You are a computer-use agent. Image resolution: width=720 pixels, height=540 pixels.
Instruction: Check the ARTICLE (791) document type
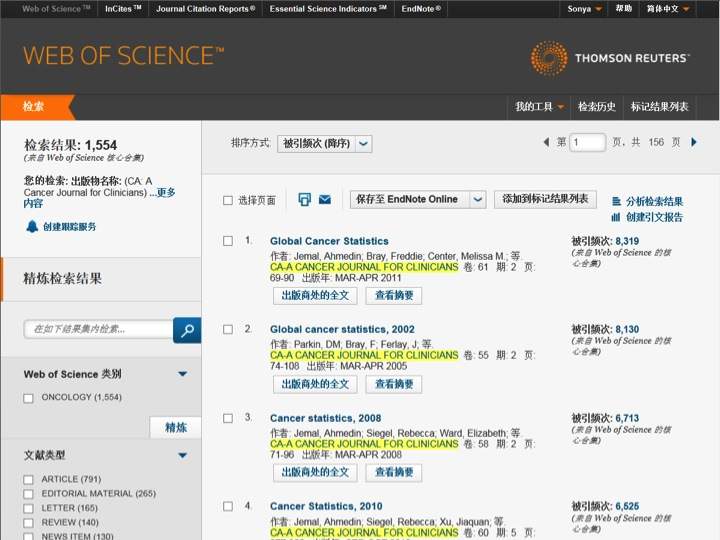(x=28, y=480)
